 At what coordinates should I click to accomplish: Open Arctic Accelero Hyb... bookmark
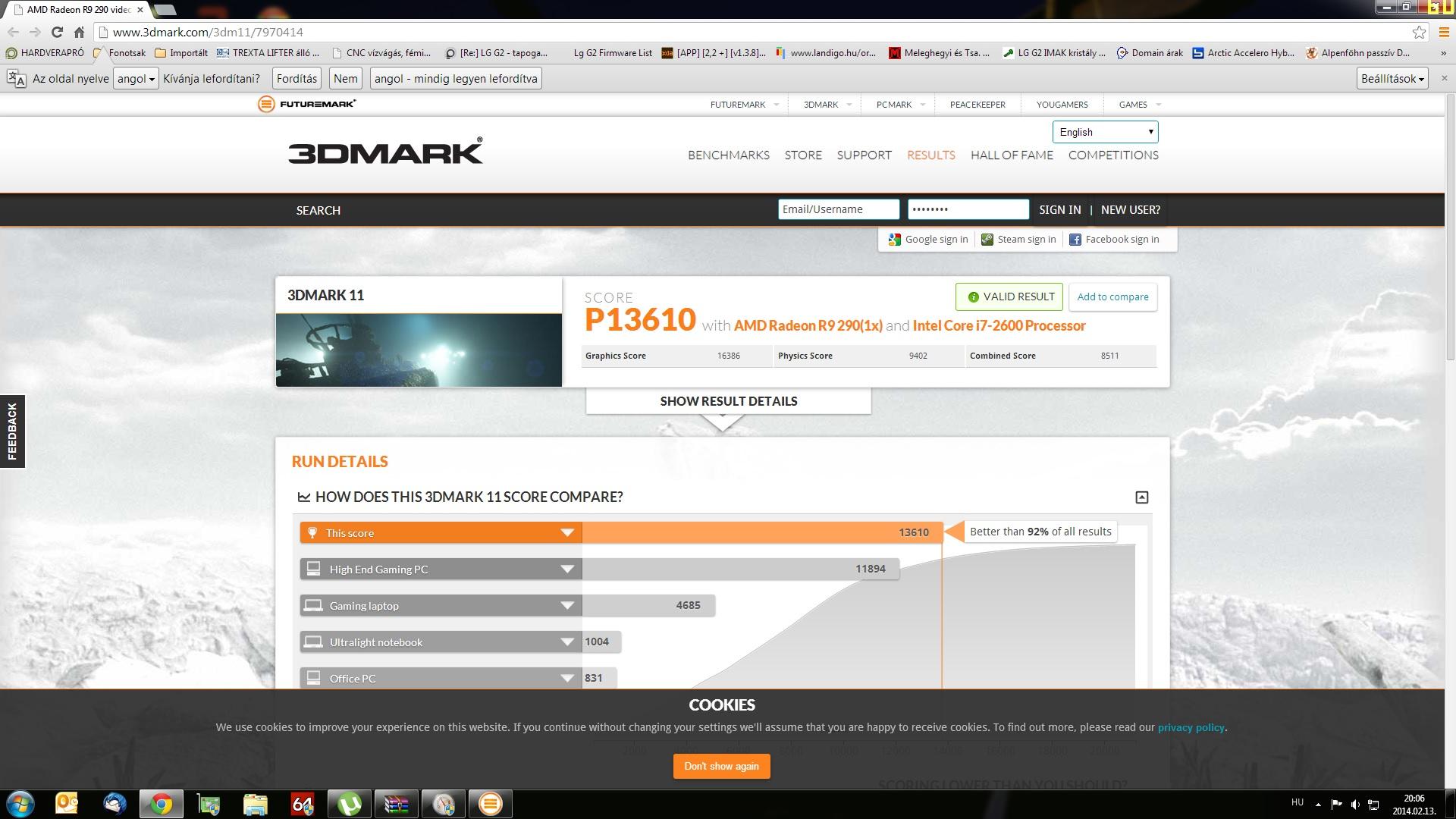tap(1243, 53)
